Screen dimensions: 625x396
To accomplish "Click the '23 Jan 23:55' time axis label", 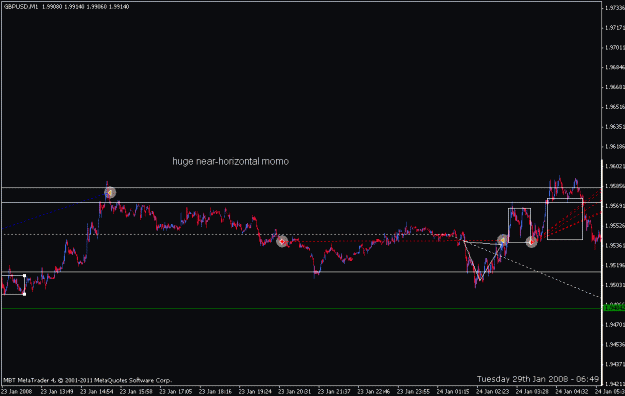I will (413, 392).
